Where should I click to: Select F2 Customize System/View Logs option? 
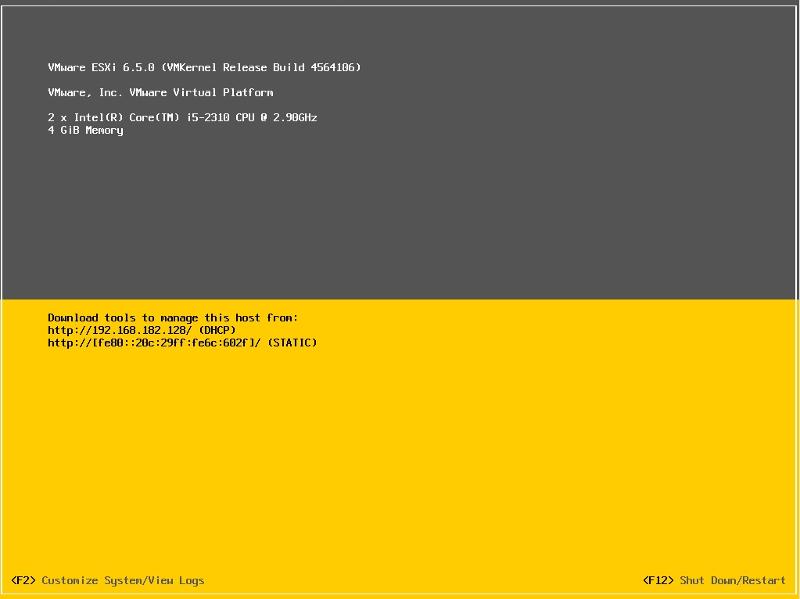click(x=108, y=580)
